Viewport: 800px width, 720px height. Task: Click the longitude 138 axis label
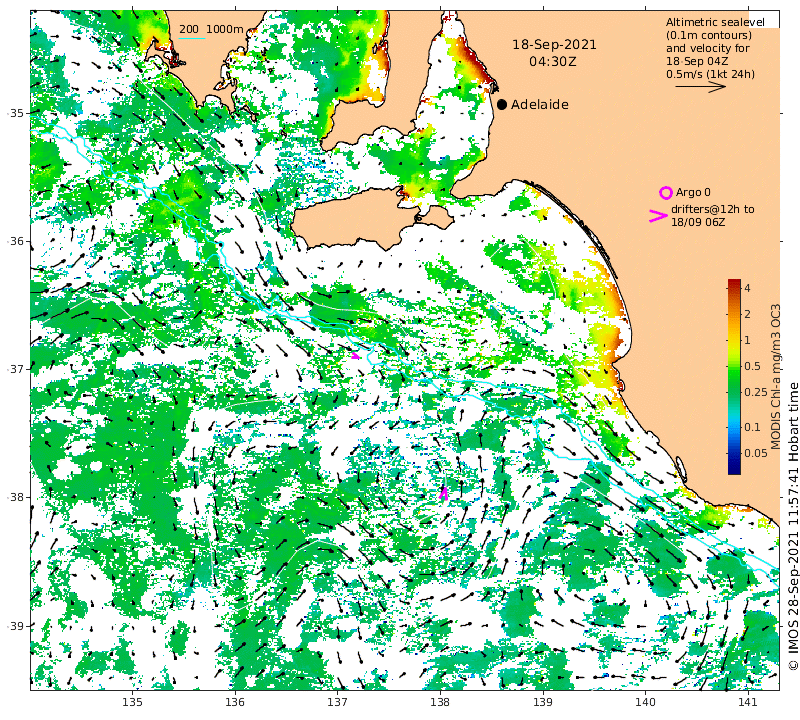coord(440,702)
